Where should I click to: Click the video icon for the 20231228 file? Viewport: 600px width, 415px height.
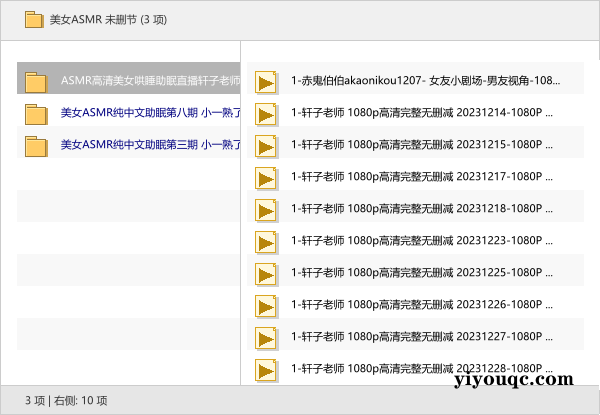tap(266, 370)
